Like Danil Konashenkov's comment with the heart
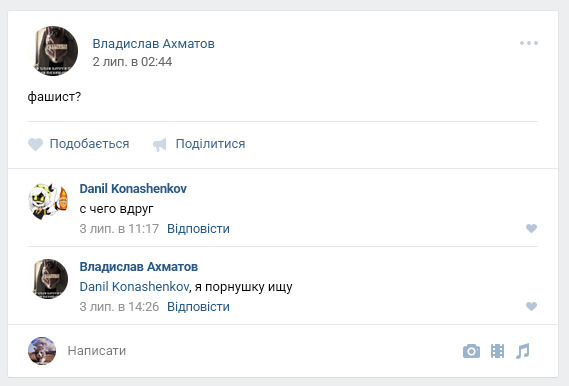The height and width of the screenshot is (386, 569). (x=531, y=228)
